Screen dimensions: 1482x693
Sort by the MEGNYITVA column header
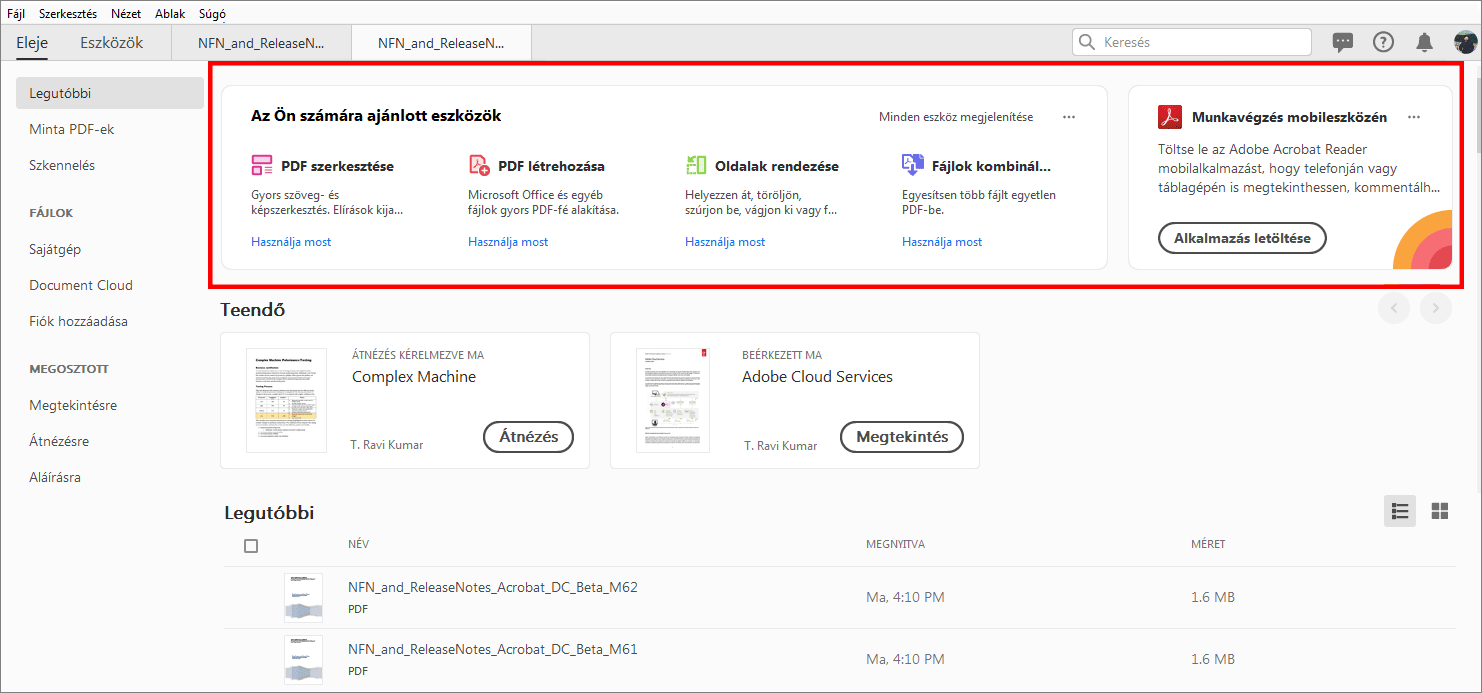[895, 545]
